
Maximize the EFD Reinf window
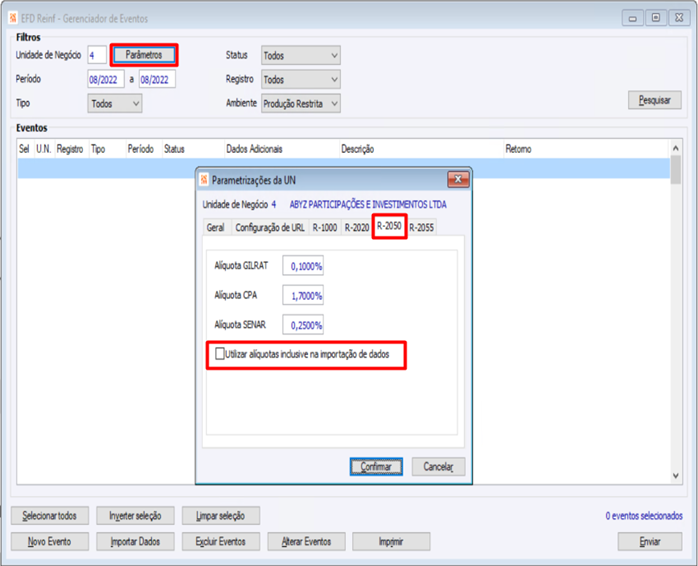point(656,18)
